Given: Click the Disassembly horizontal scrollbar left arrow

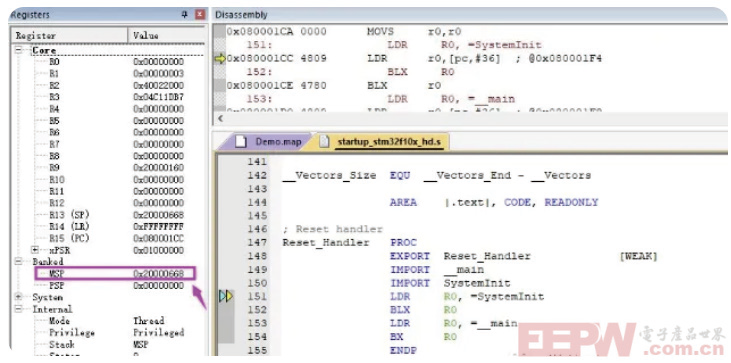Looking at the screenshot, I should pyautogui.click(x=221, y=118).
